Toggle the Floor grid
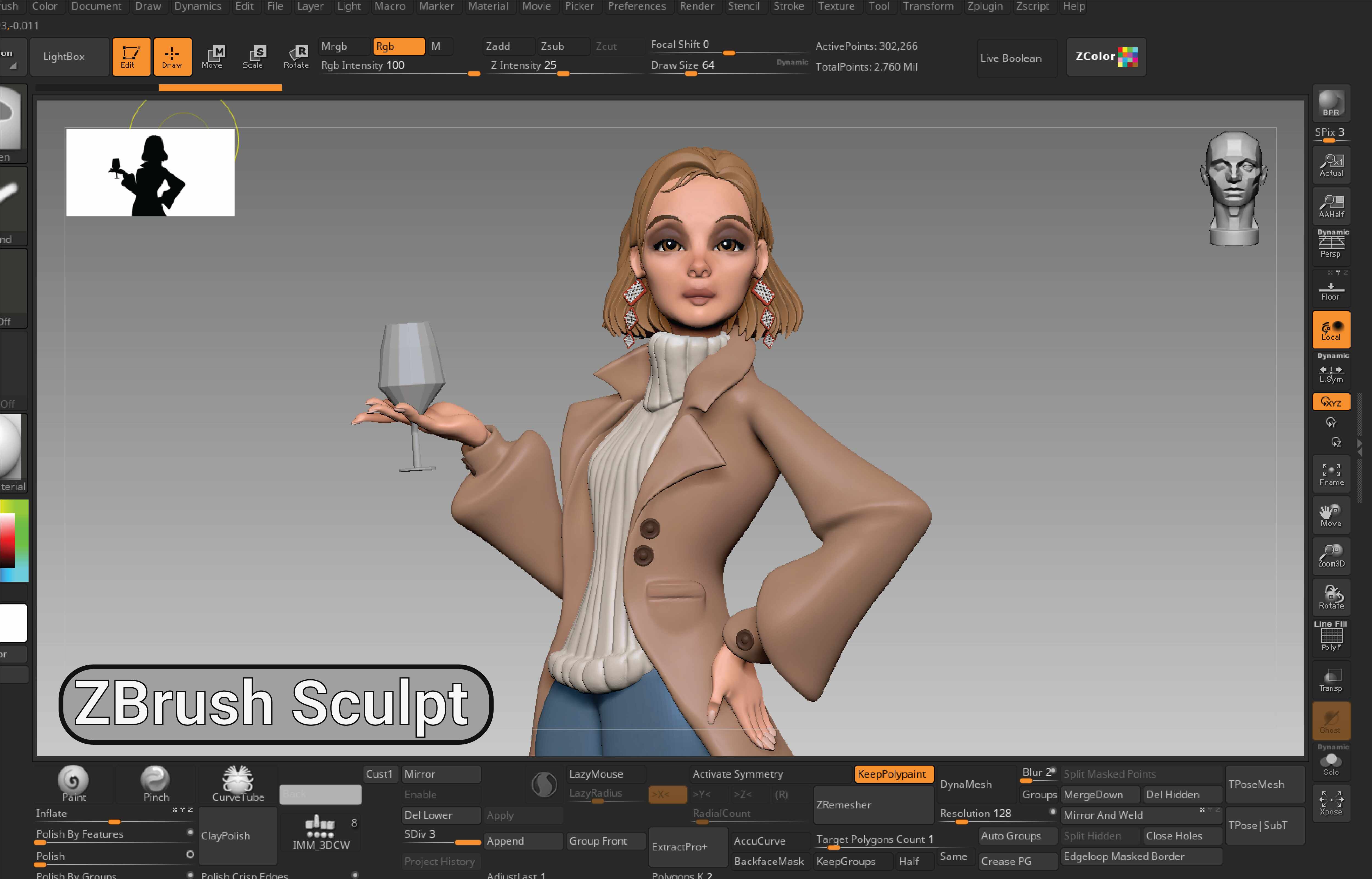The height and width of the screenshot is (879, 1372). [1331, 288]
